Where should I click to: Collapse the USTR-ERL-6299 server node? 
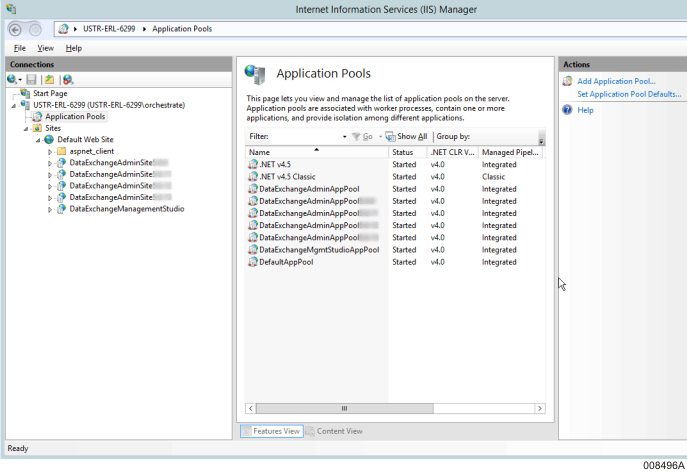click(x=14, y=106)
